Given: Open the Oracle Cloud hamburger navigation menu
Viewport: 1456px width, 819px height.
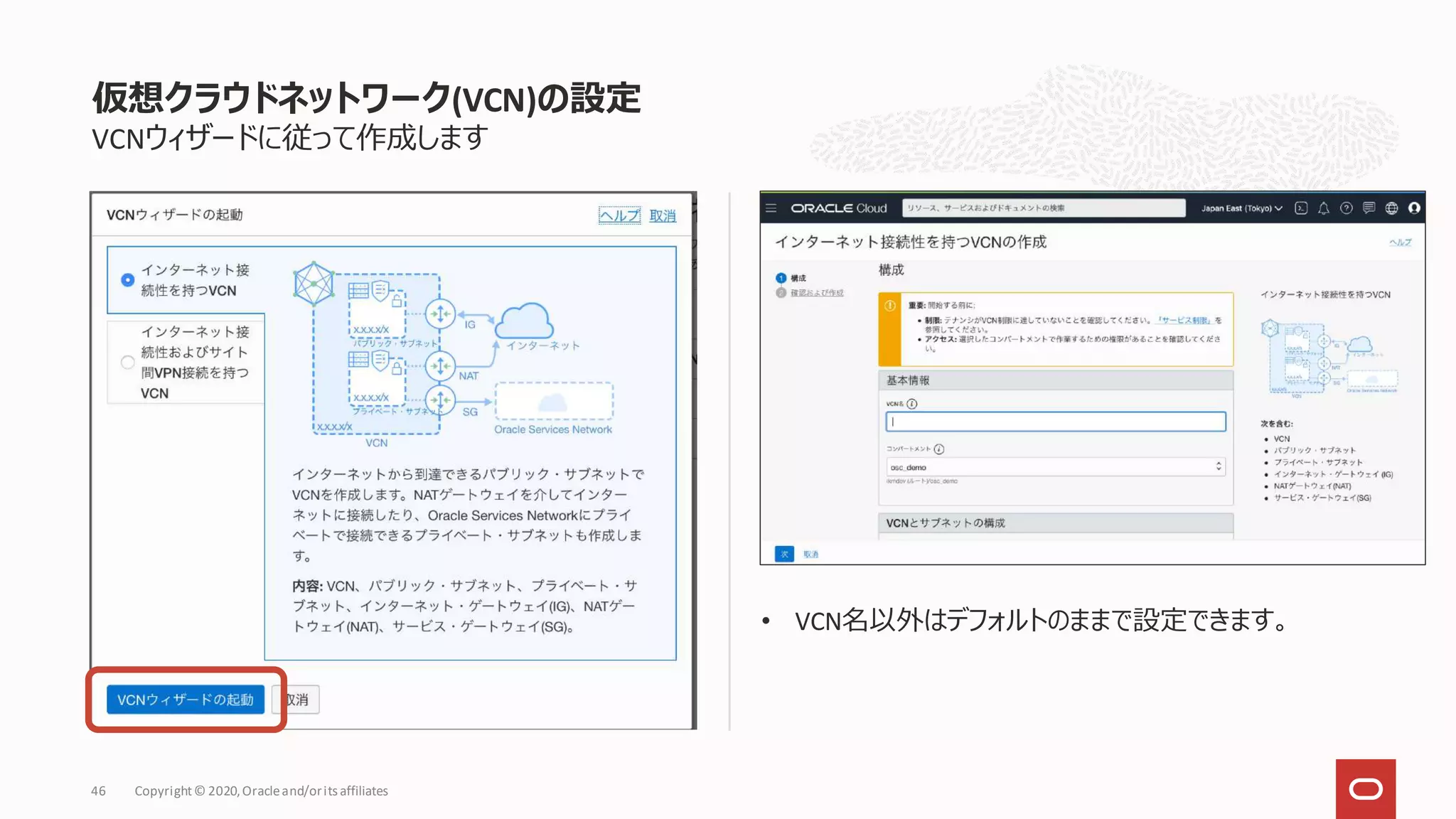Looking at the screenshot, I should [x=771, y=208].
